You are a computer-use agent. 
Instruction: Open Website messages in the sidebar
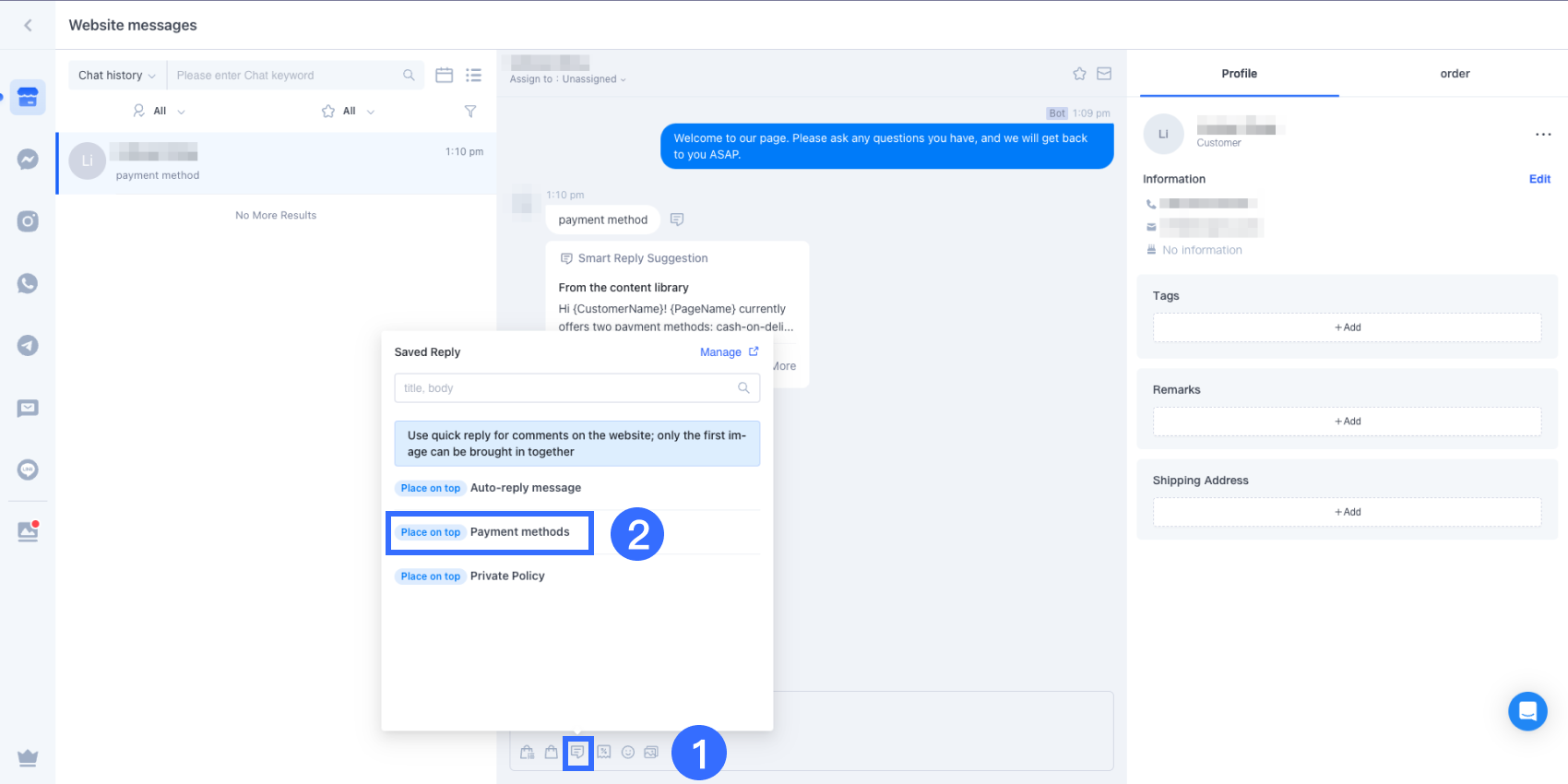pyautogui.click(x=28, y=97)
